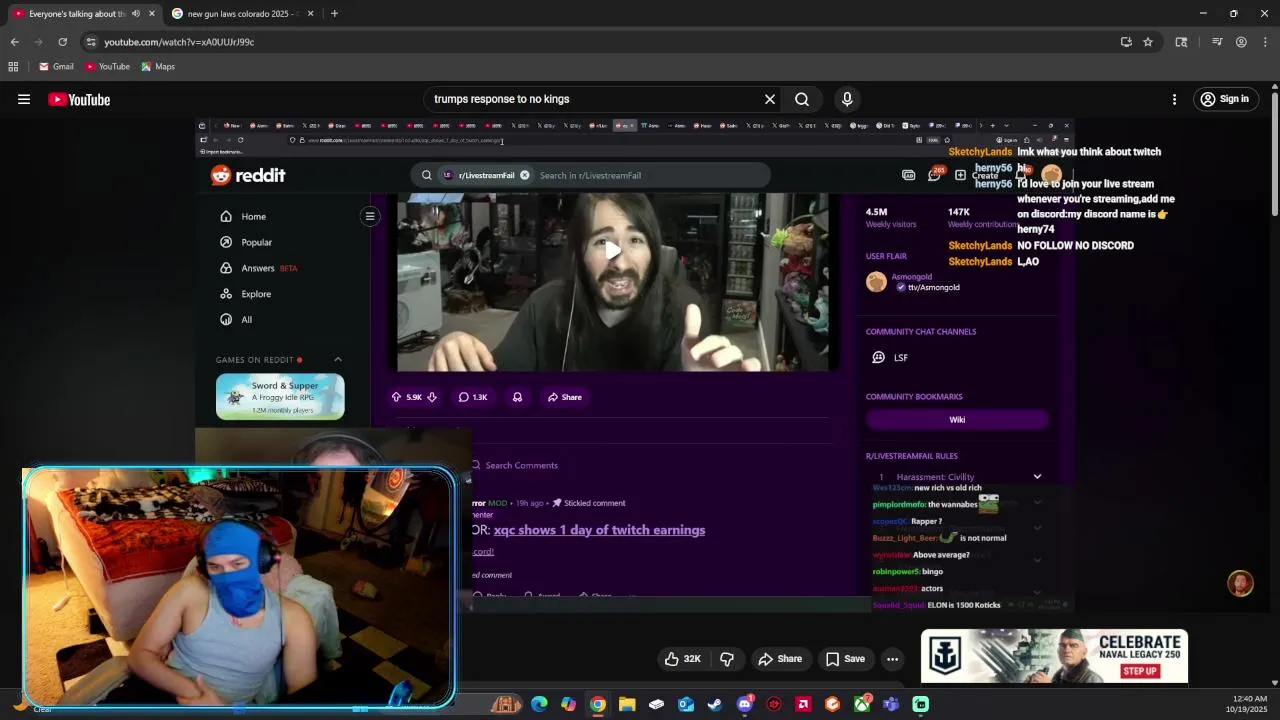1280x720 pixels.
Task: Select the youtube.com address bar
Action: [x=600, y=42]
